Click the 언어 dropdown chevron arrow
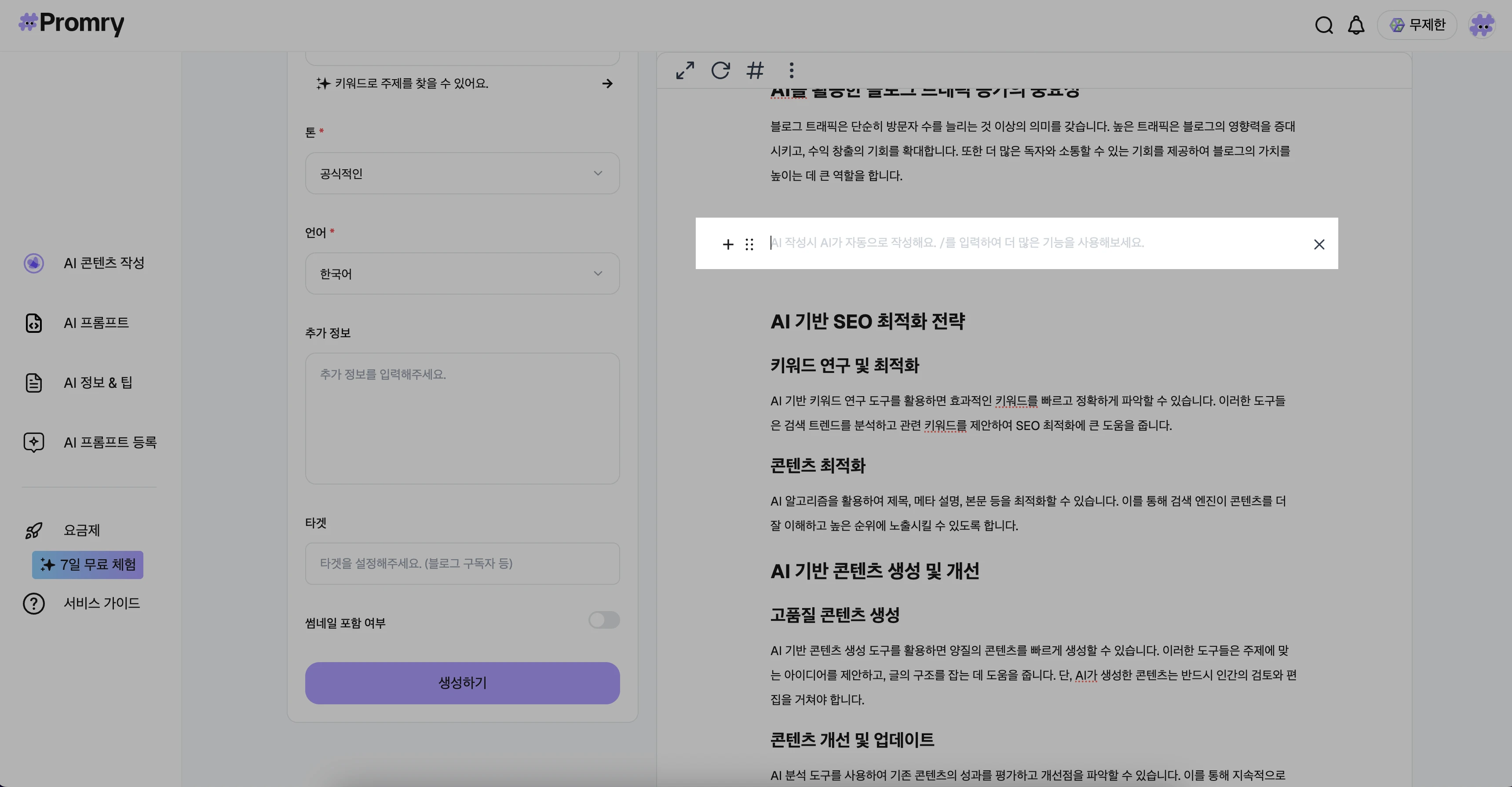 tap(598, 273)
